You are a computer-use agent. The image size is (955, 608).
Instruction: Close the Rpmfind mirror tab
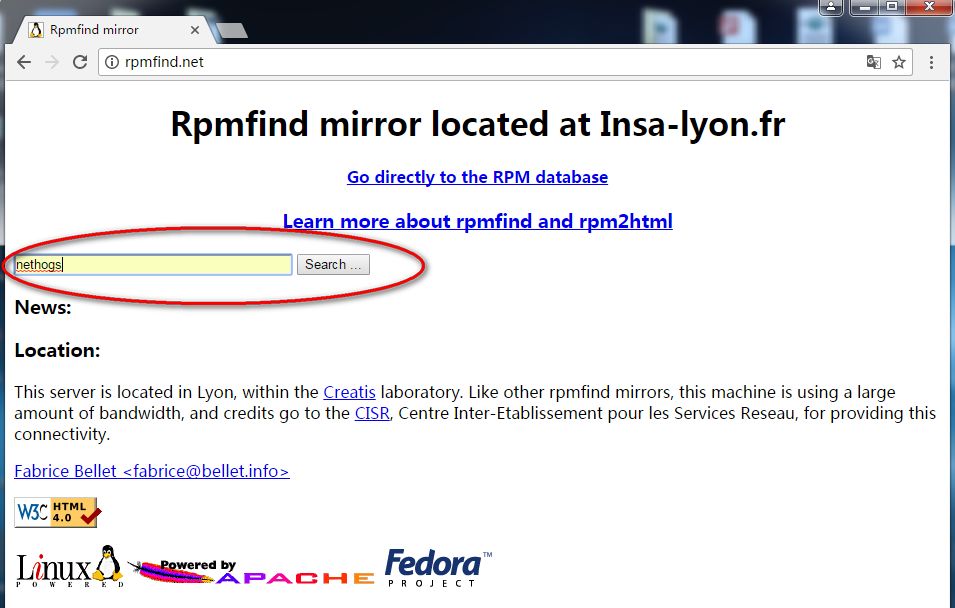(x=195, y=30)
